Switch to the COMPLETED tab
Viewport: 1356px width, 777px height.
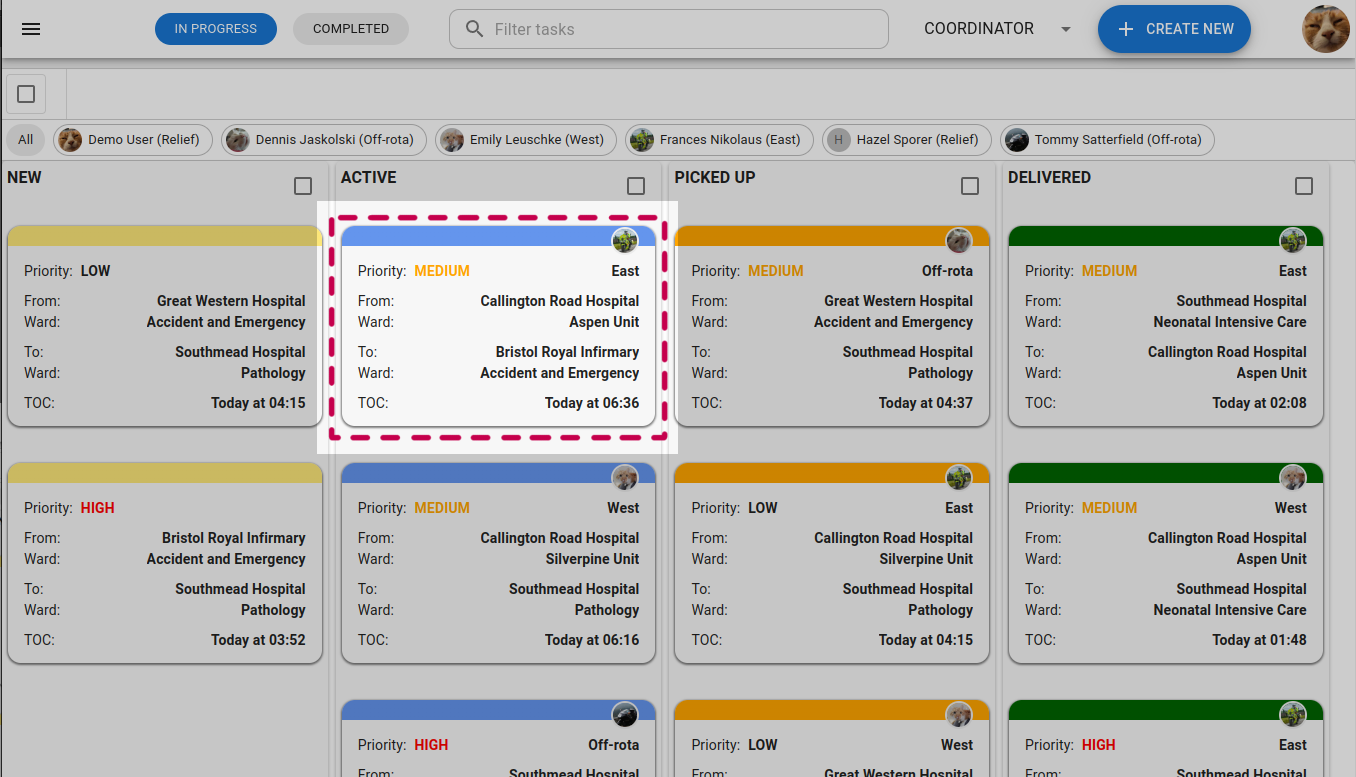pos(350,28)
